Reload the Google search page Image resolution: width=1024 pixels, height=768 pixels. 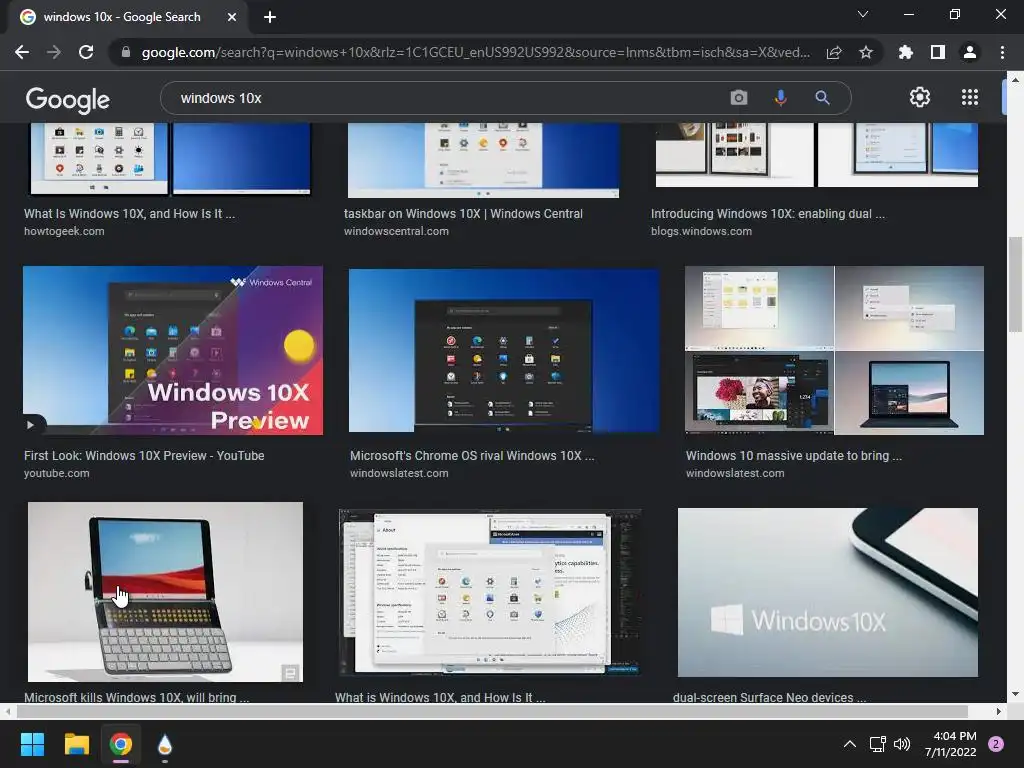pos(86,52)
